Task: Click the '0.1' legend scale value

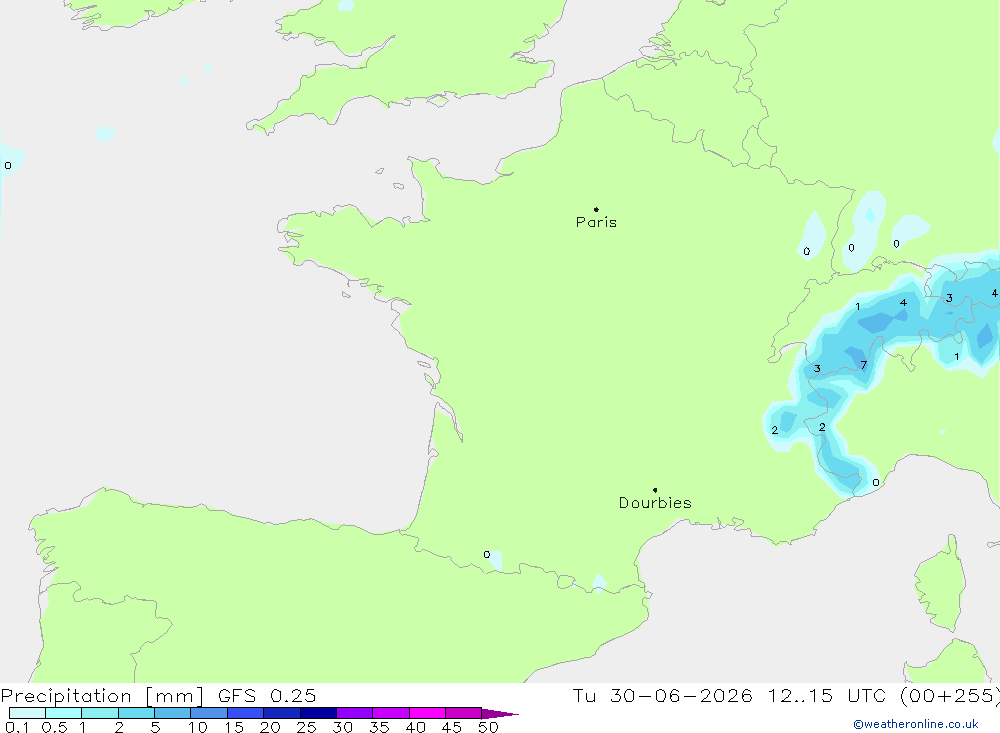Action: pyautogui.click(x=17, y=727)
